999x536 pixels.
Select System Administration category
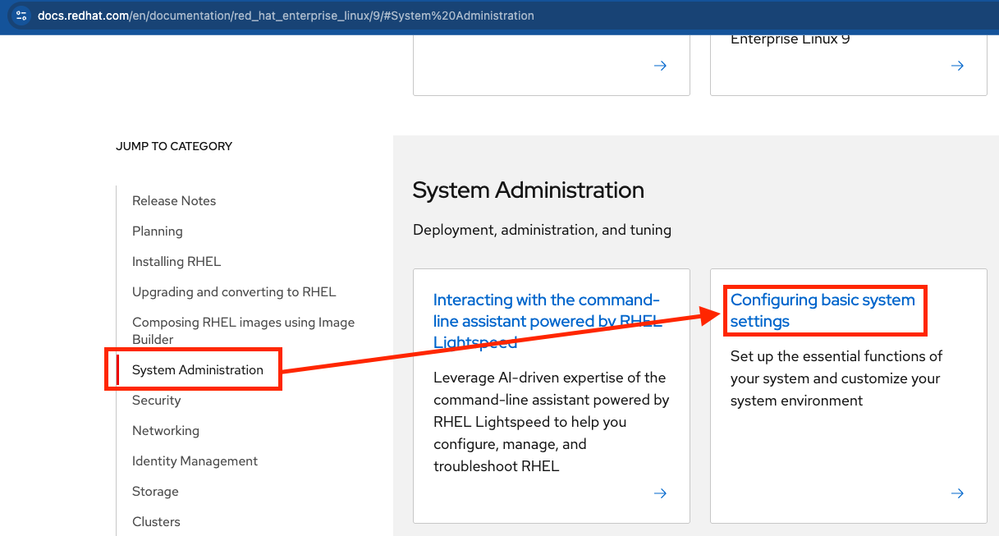(x=198, y=370)
